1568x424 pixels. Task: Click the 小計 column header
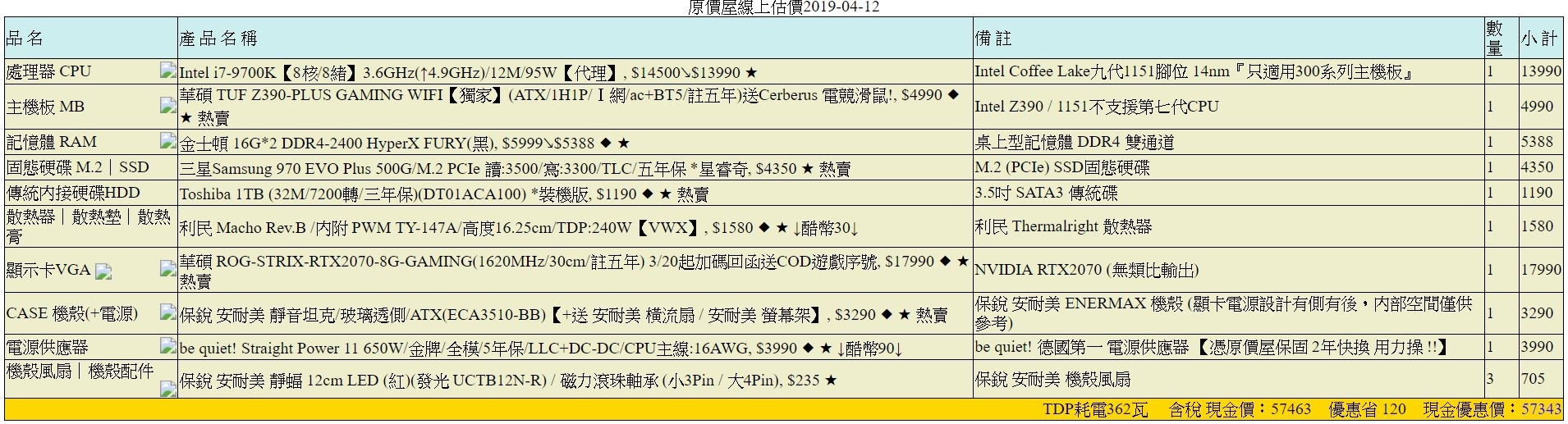(1540, 38)
